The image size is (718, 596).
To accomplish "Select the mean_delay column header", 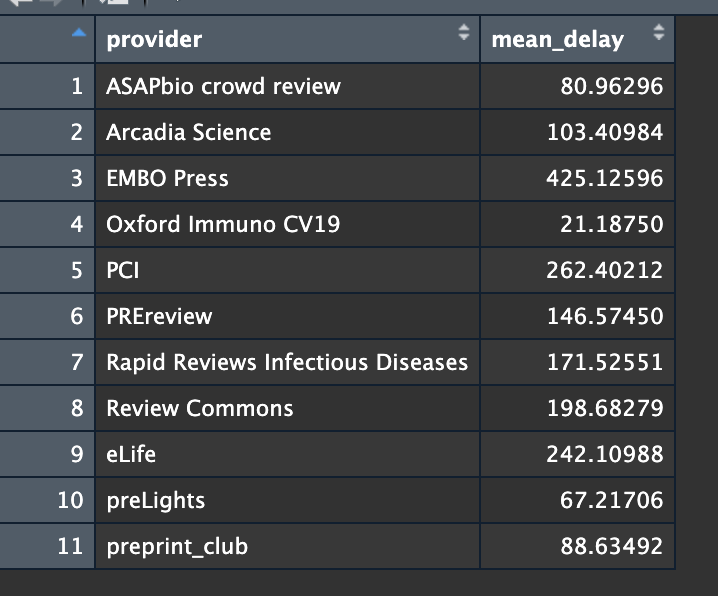I will coord(557,40).
